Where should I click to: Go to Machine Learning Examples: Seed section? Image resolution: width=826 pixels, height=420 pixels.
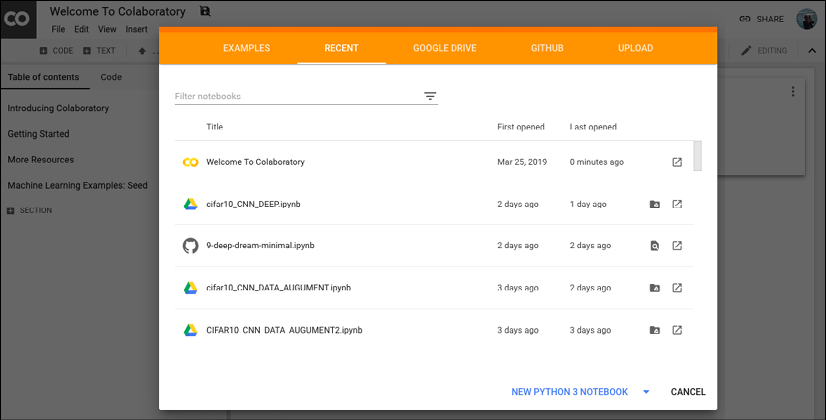point(77,185)
